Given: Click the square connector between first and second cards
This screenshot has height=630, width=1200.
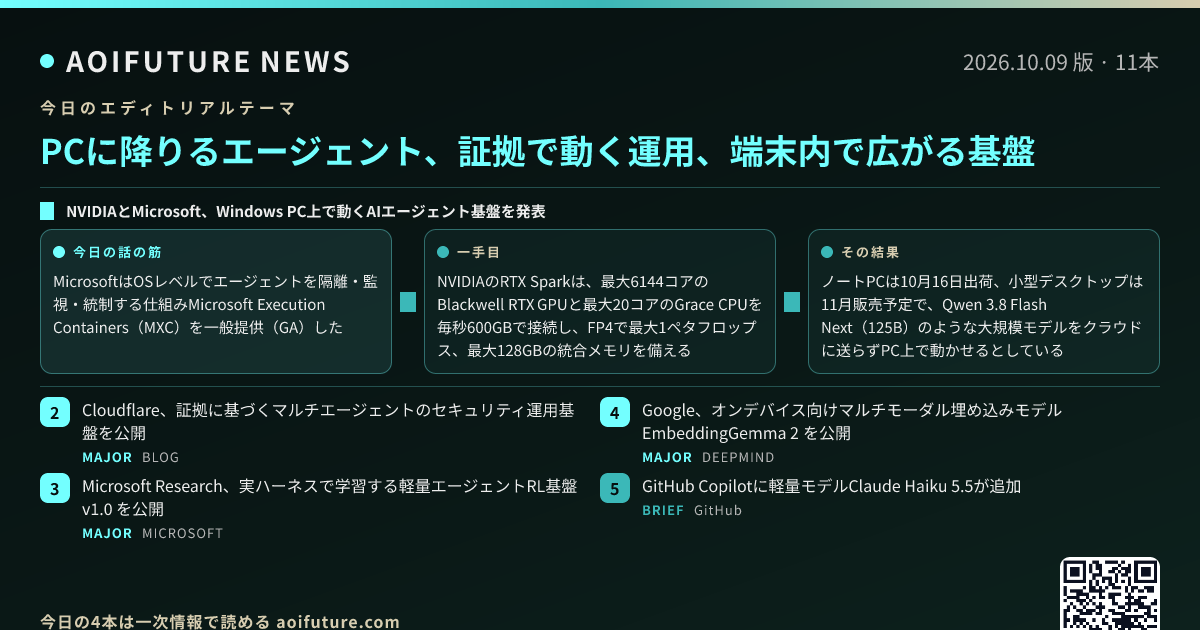Looking at the screenshot, I should 408,302.
